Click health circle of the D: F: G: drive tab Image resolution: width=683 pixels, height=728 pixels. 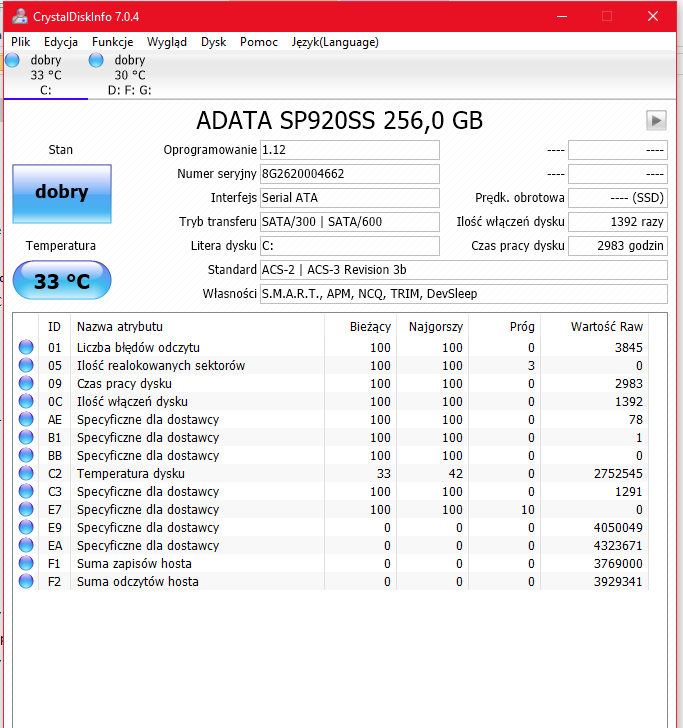click(x=96, y=60)
